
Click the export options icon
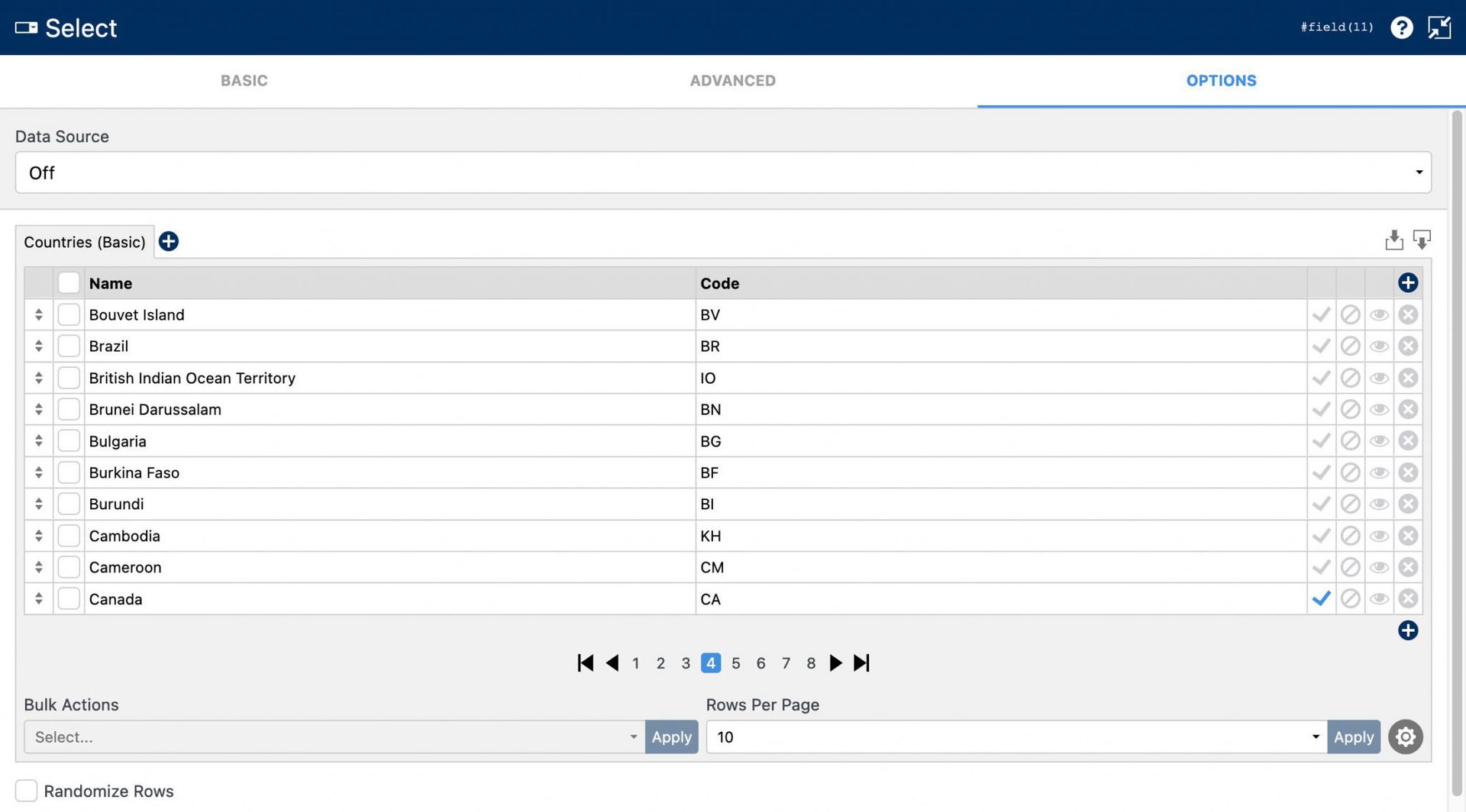(x=1422, y=240)
